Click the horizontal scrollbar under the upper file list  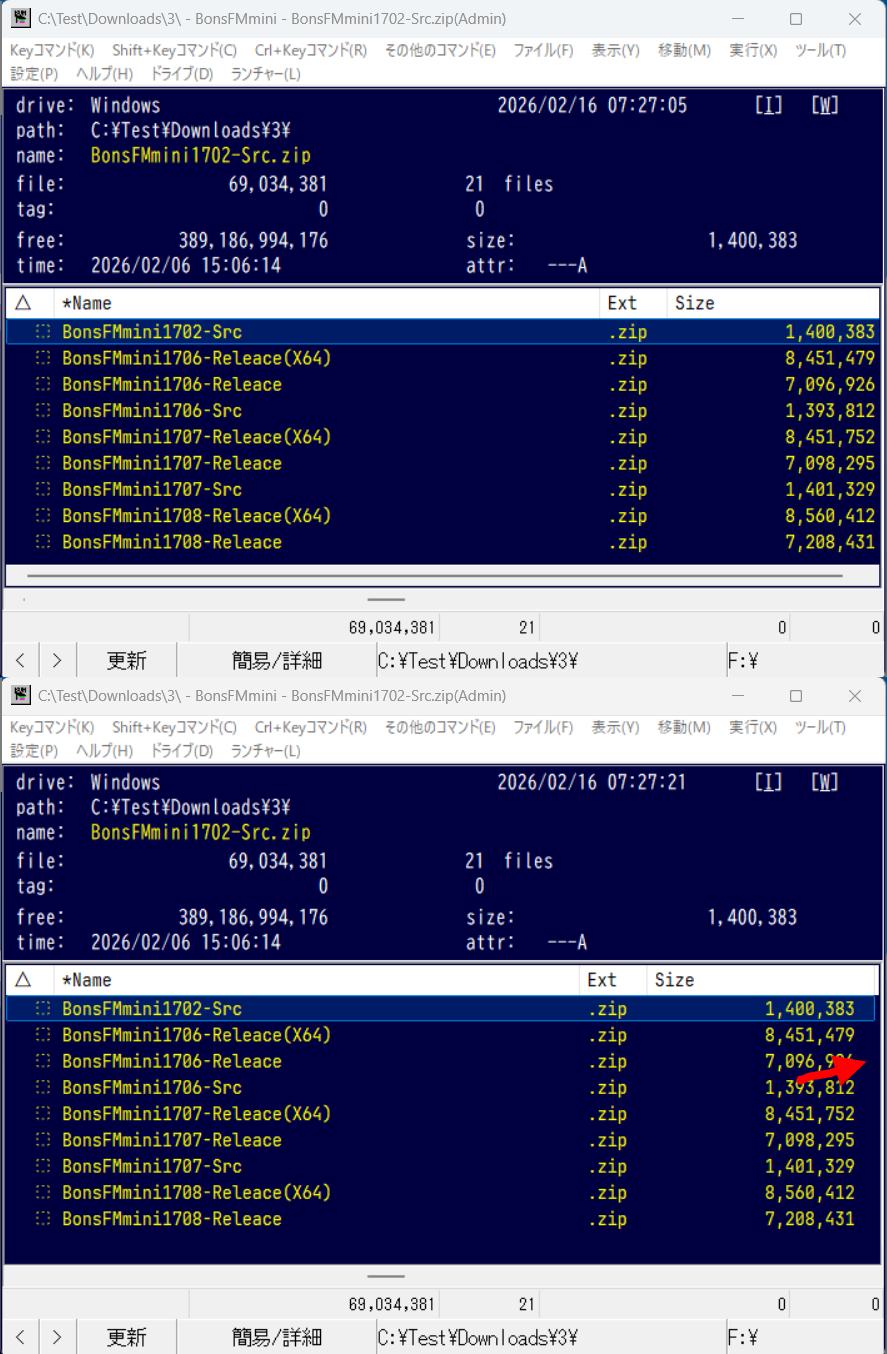pos(434,577)
